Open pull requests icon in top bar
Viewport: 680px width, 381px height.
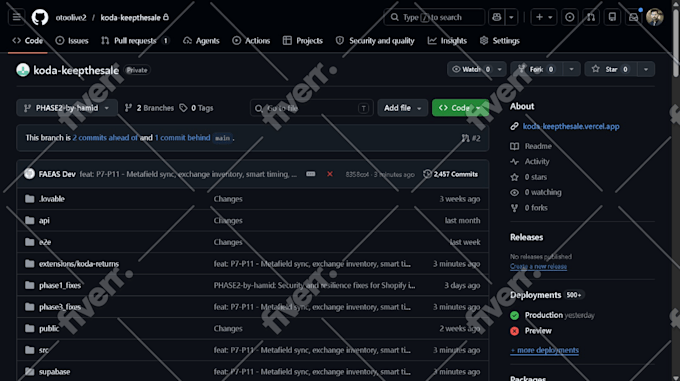(591, 17)
